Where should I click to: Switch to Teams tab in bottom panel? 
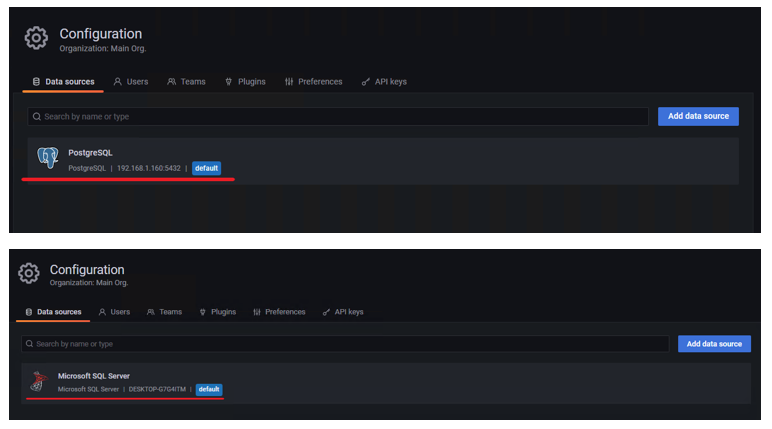click(x=164, y=312)
